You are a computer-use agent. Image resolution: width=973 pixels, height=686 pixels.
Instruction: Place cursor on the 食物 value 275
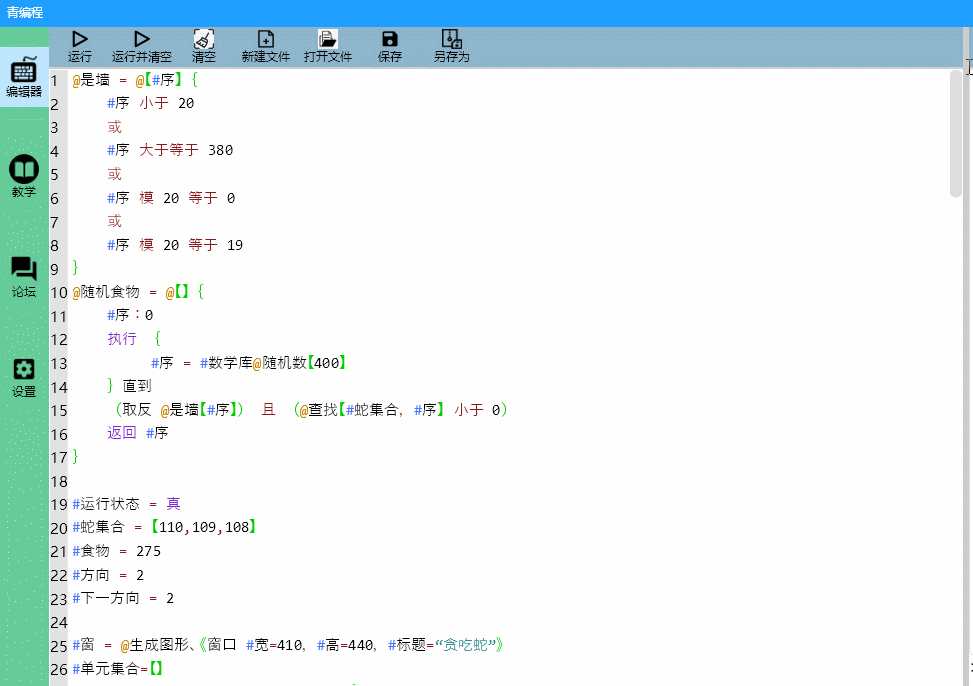click(x=147, y=551)
